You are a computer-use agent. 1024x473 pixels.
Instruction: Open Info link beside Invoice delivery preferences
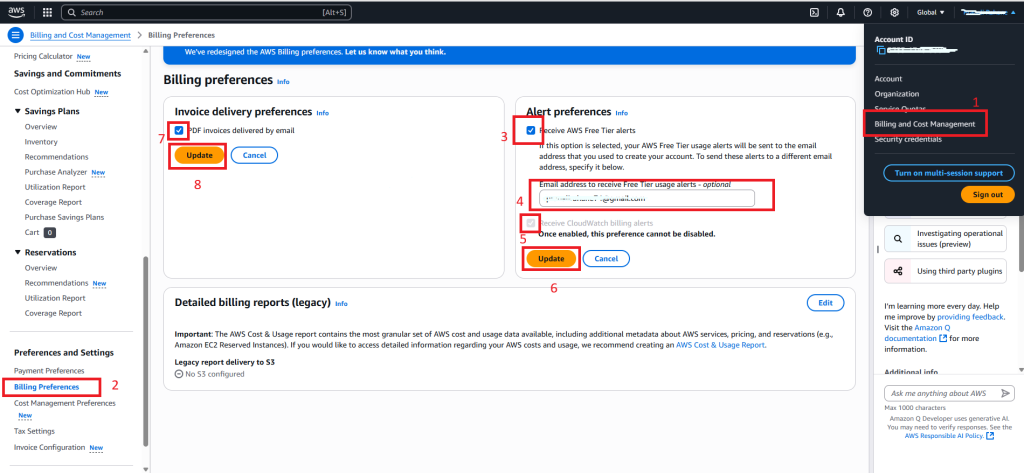323,113
